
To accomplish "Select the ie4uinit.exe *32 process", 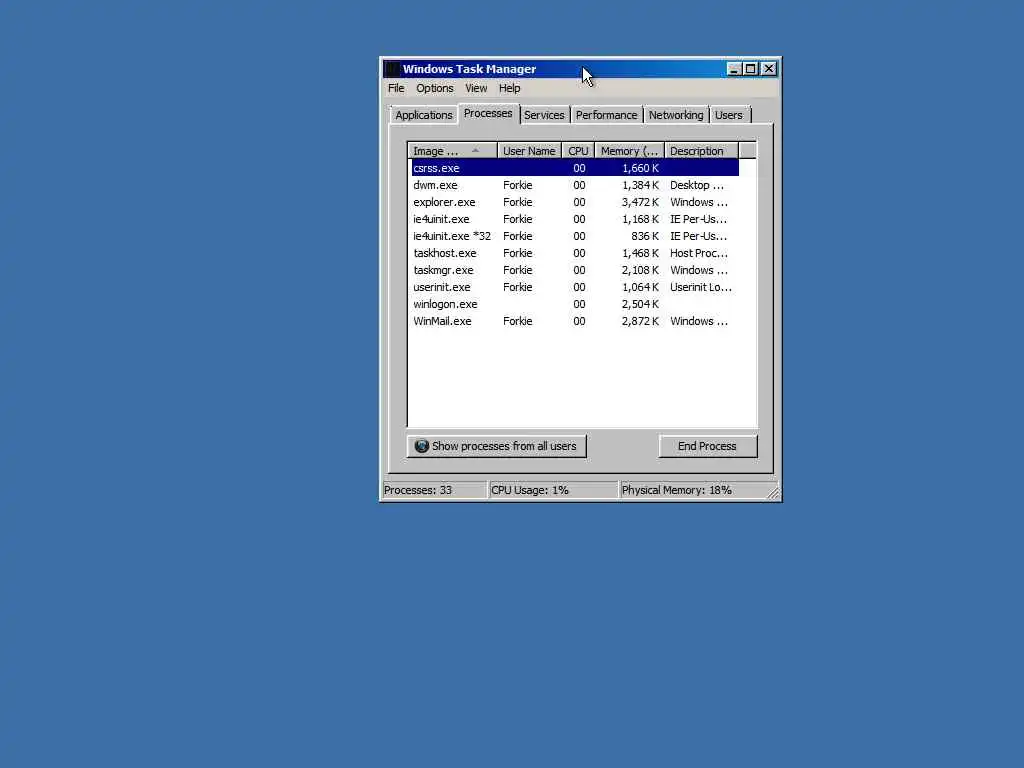I will 575,236.
